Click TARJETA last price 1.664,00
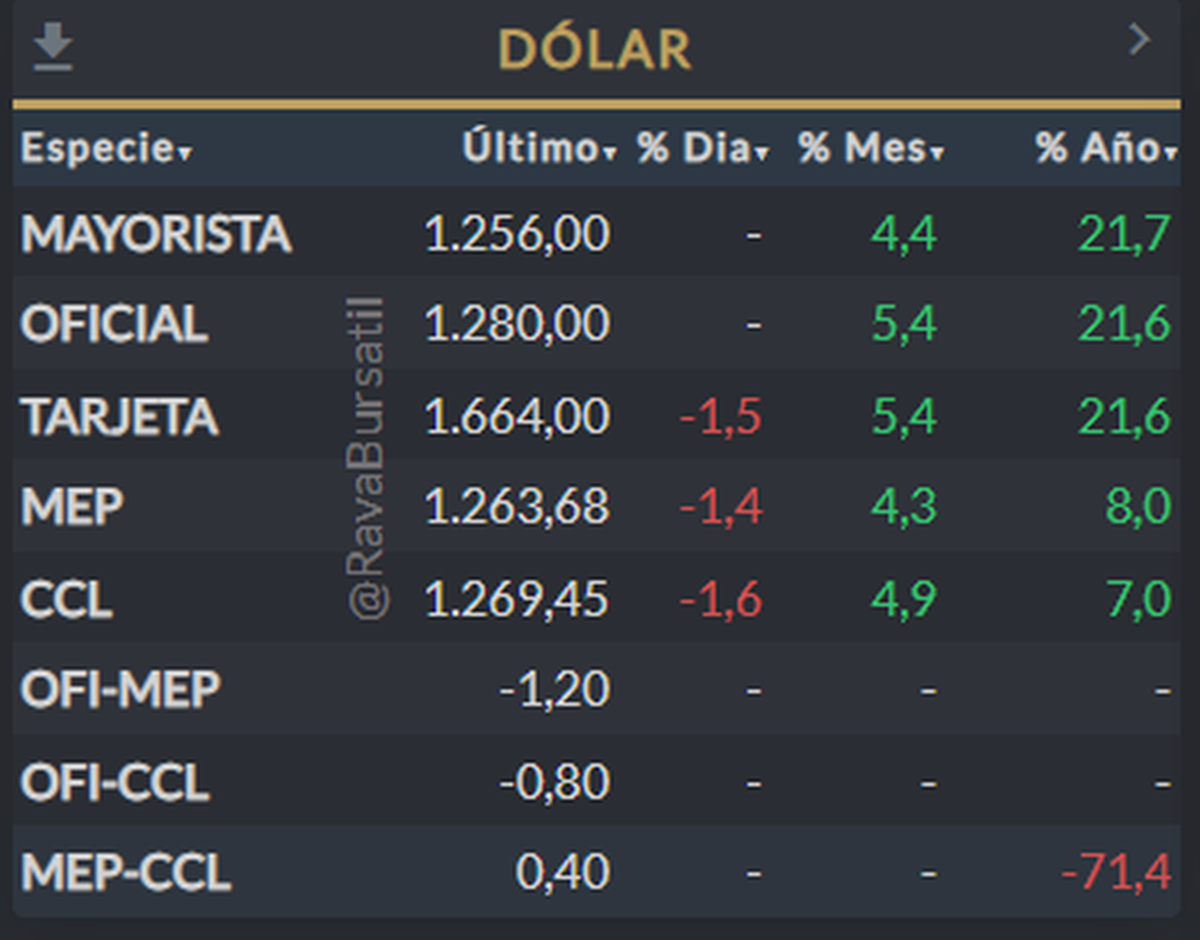1200x940 pixels. (517, 416)
